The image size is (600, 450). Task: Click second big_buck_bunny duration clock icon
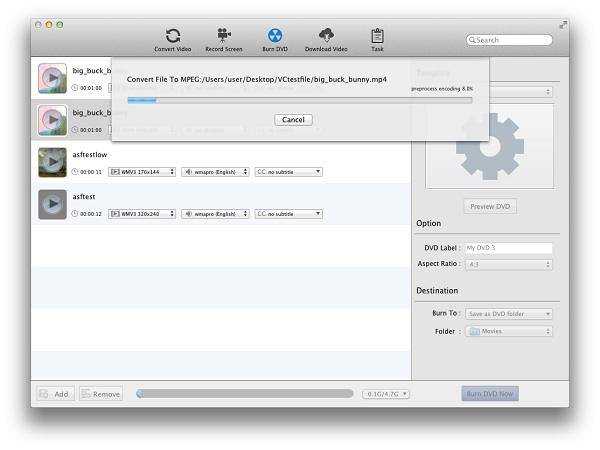coord(75,130)
